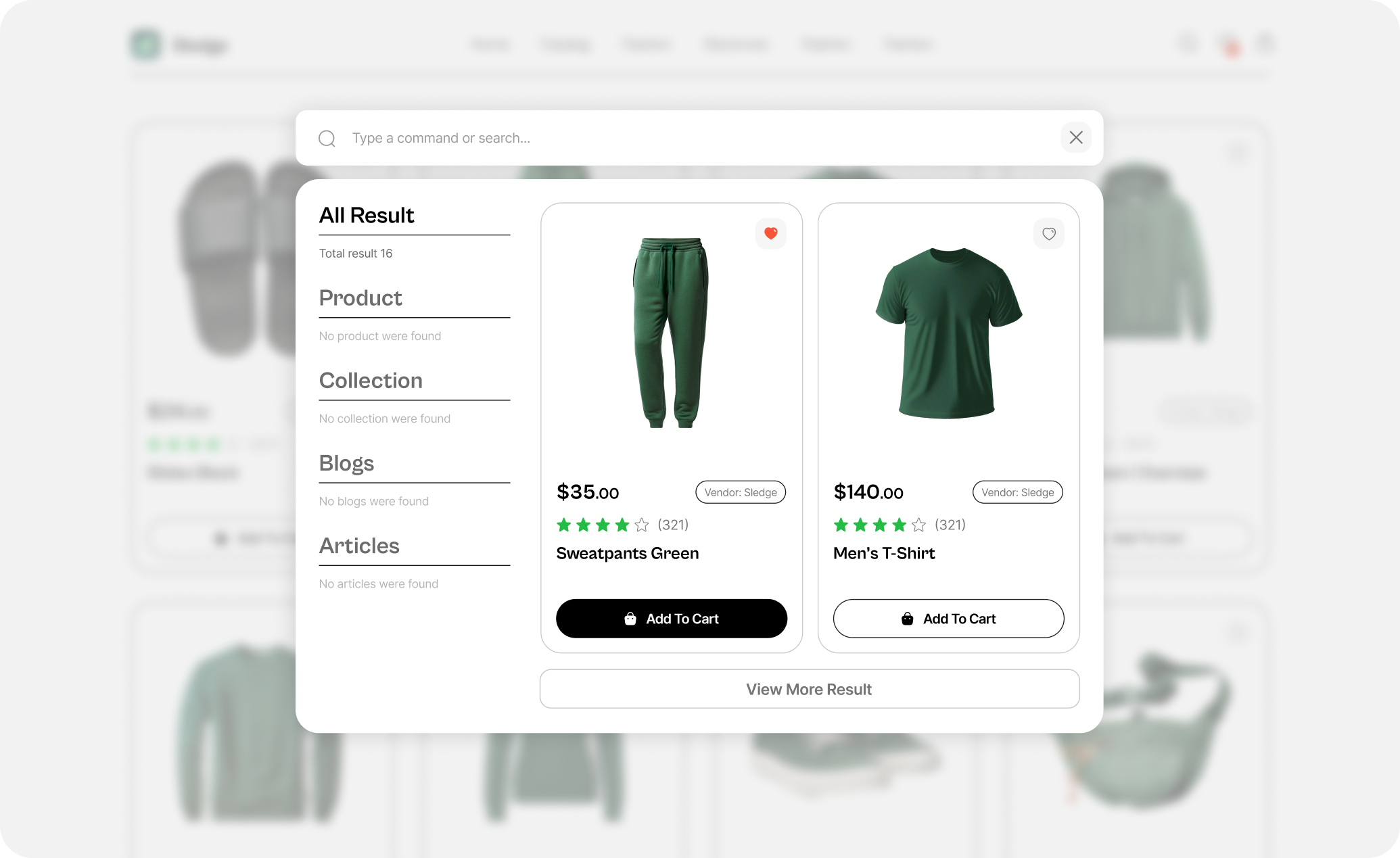Click the search input field to type
1400x858 pixels.
coord(700,138)
